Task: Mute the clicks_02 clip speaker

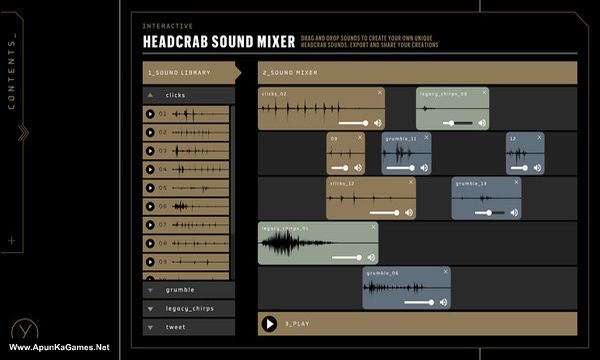Action: [x=378, y=123]
